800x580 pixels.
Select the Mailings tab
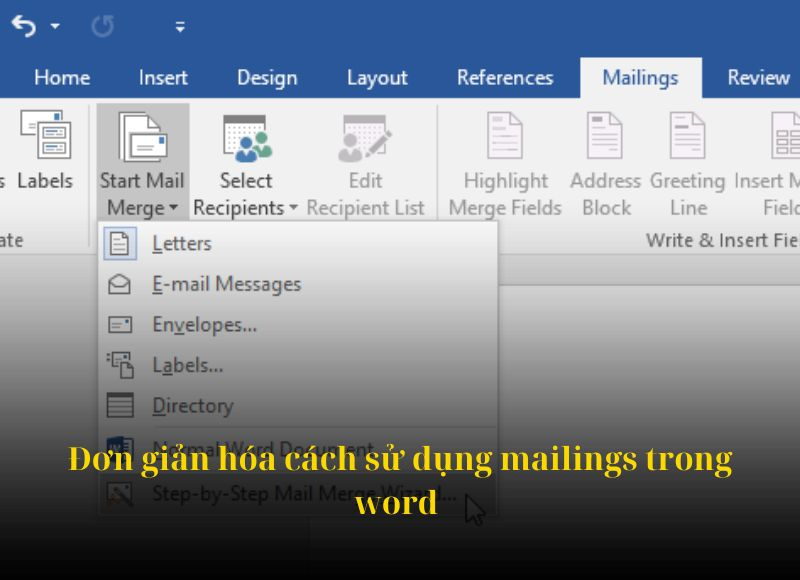pyautogui.click(x=640, y=78)
